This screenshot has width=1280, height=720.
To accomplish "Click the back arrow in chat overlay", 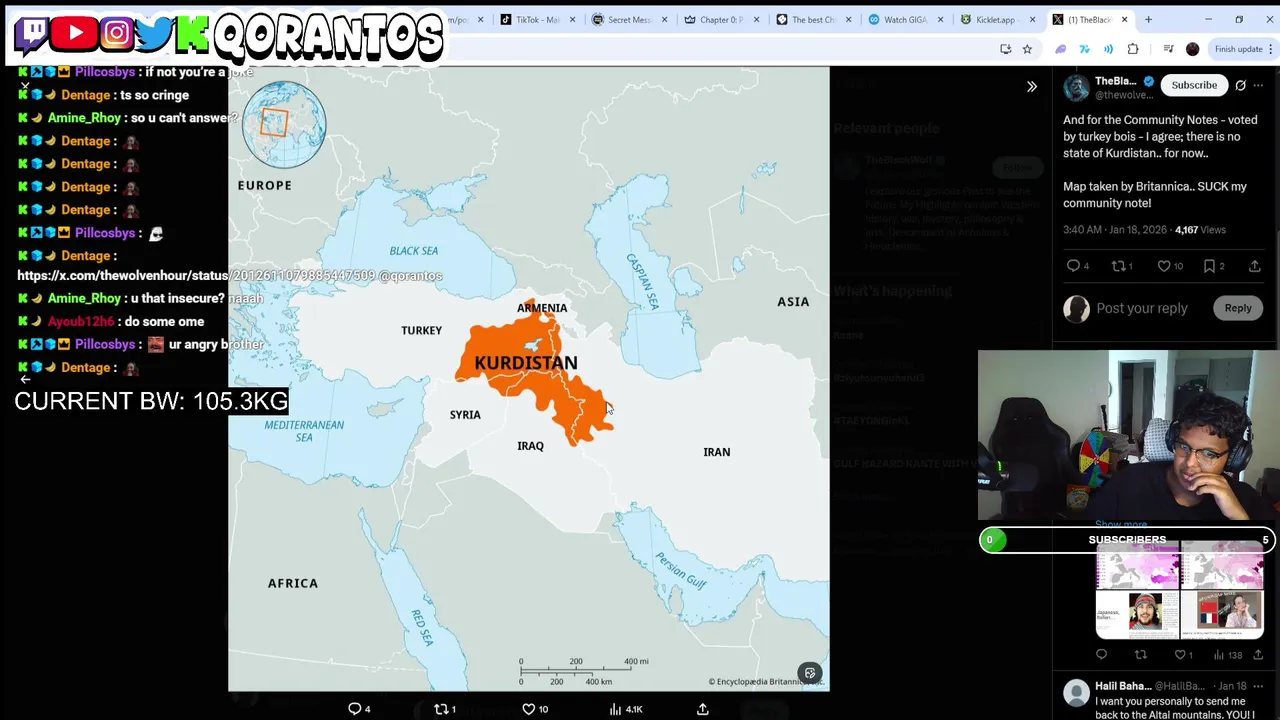I will tap(25, 379).
